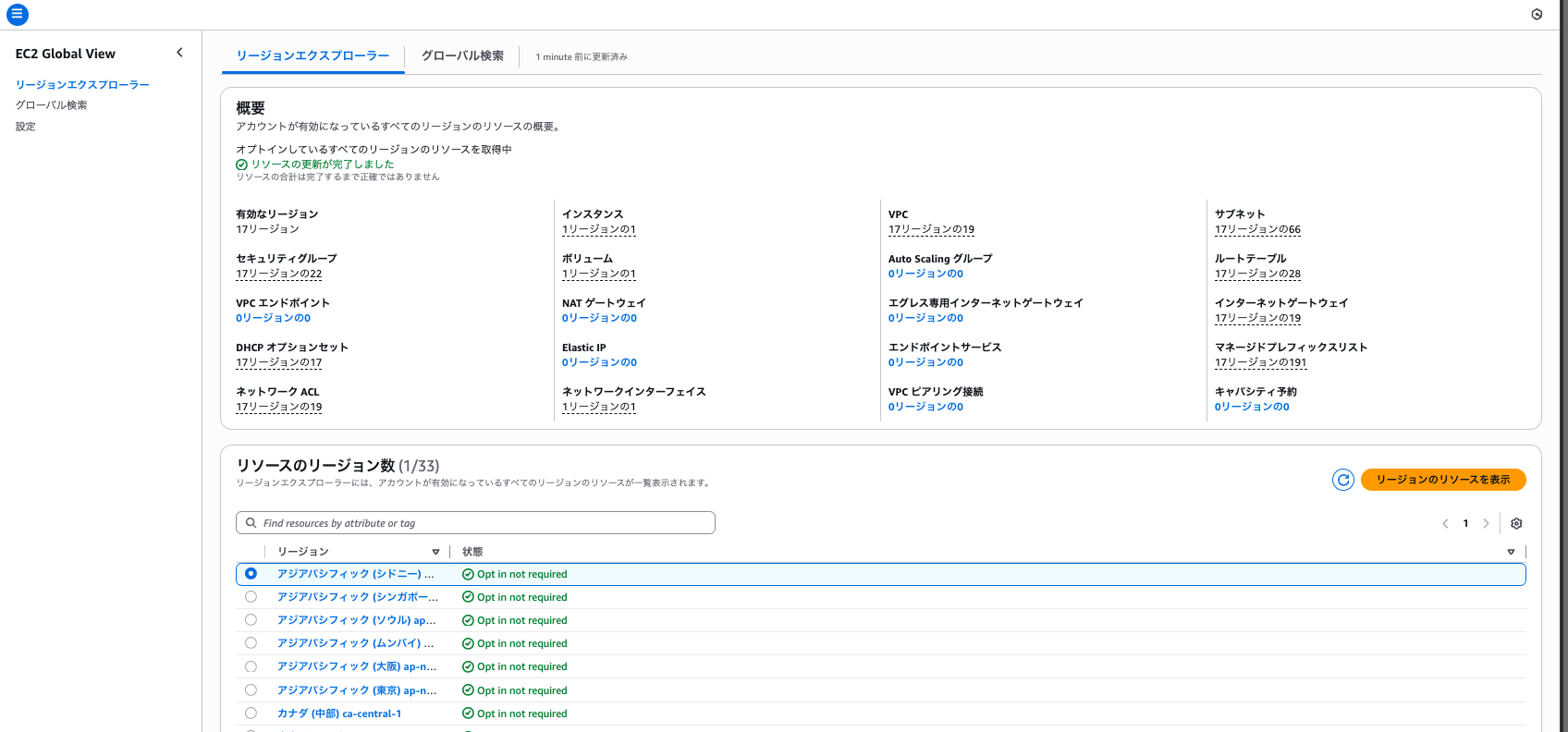Image resolution: width=1568 pixels, height=732 pixels.
Task: Sort by the 状態 column arrow
Action: point(1511,552)
